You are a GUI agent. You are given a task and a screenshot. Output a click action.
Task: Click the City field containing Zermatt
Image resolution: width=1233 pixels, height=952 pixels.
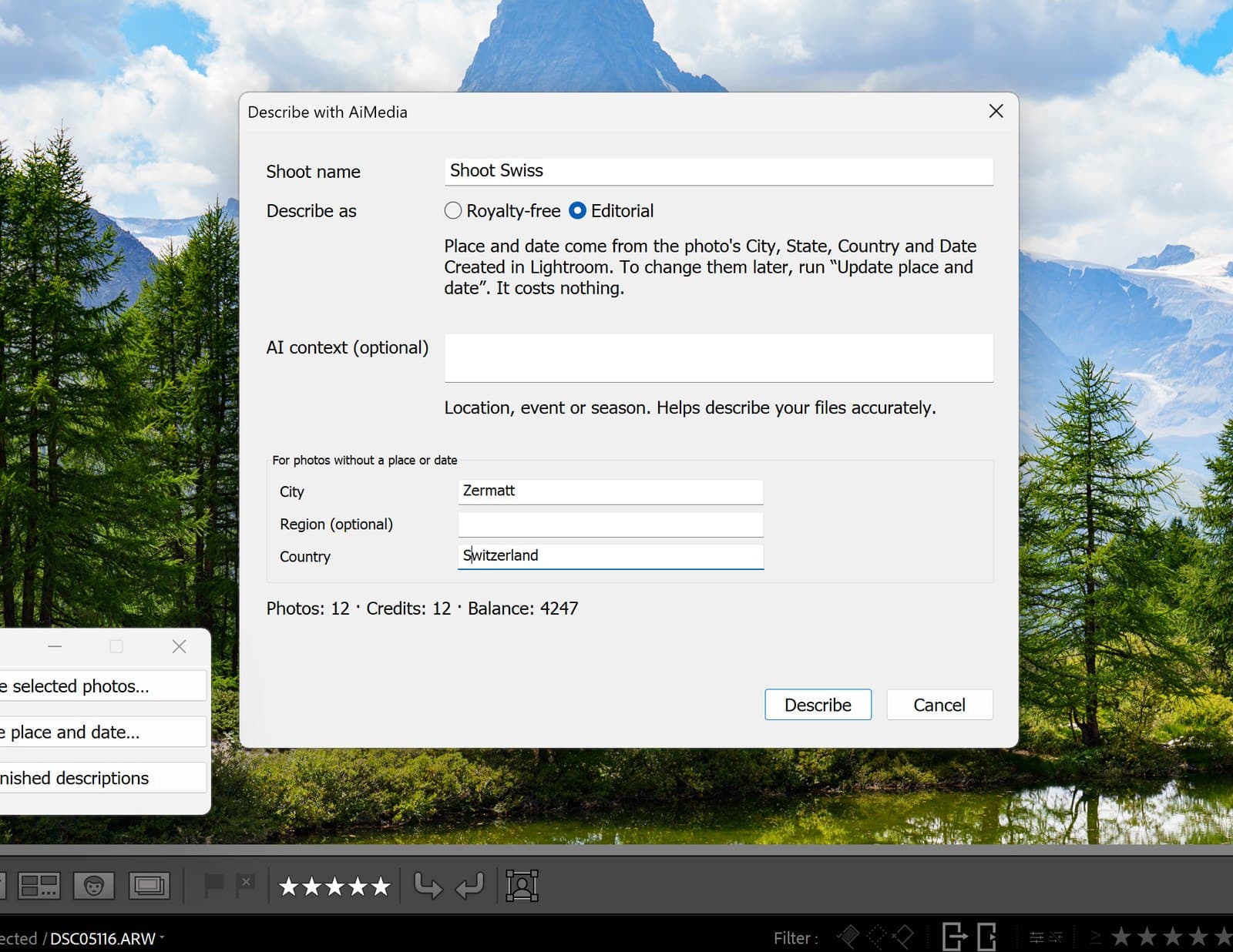(x=611, y=491)
